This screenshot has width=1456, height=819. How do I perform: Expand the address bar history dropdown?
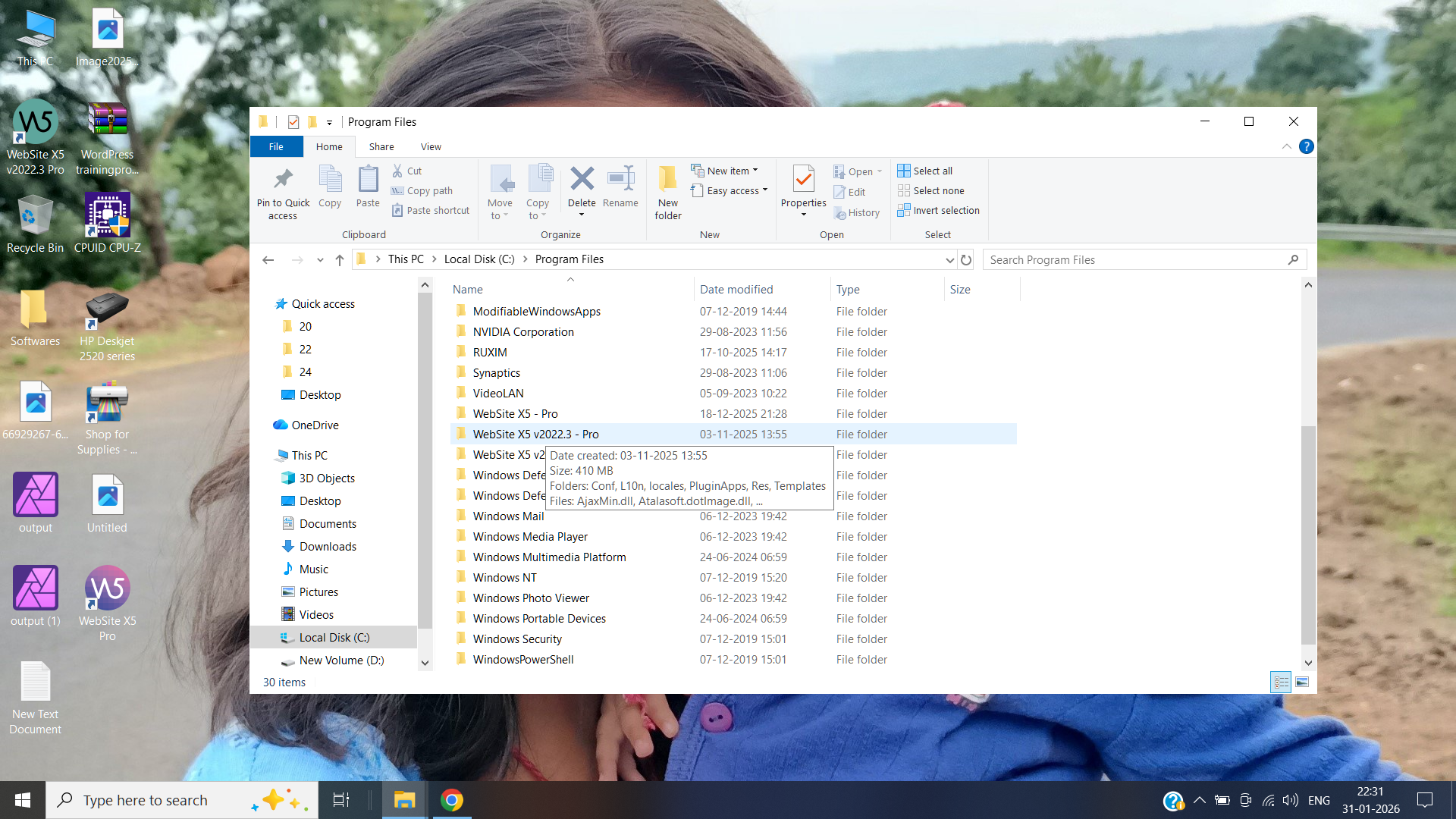point(949,260)
